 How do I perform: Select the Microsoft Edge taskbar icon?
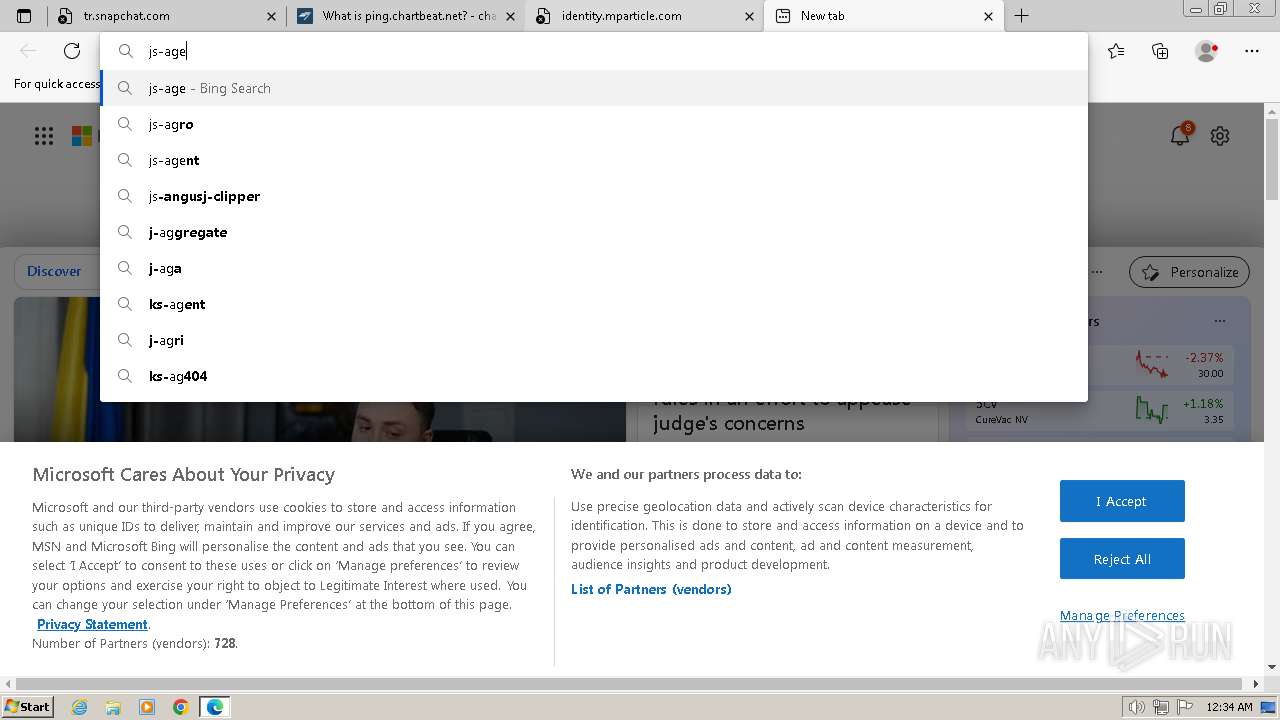pos(214,707)
